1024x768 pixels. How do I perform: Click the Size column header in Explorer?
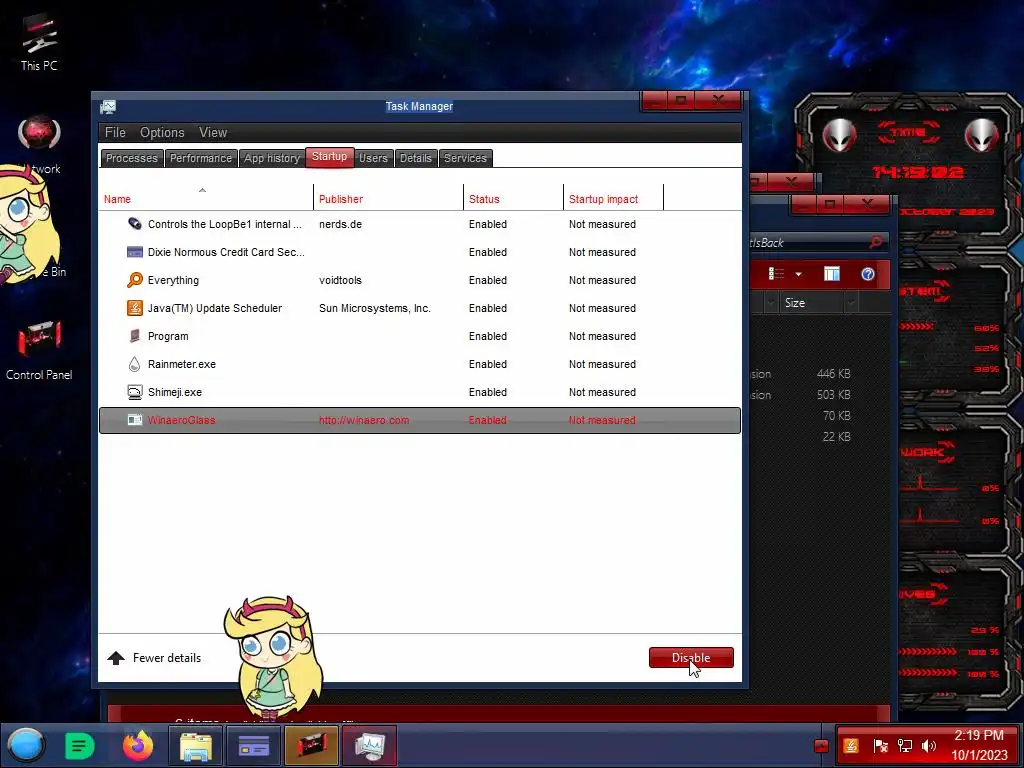coord(810,303)
